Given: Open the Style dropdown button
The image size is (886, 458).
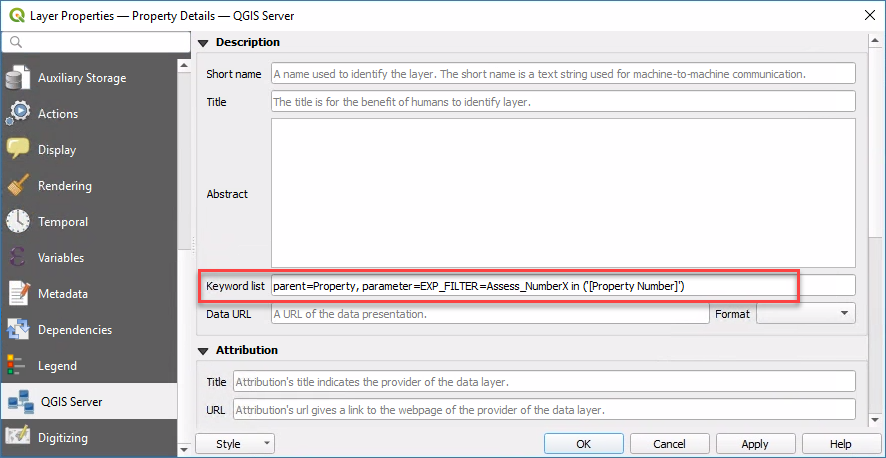Looking at the screenshot, I should click(235, 444).
